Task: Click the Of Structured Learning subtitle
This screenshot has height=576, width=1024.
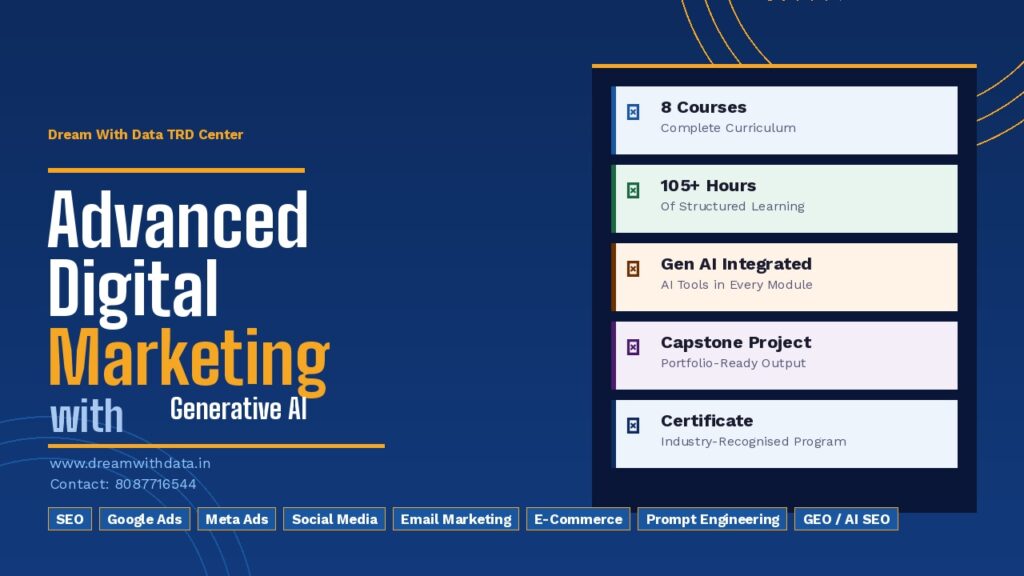Action: 732,206
